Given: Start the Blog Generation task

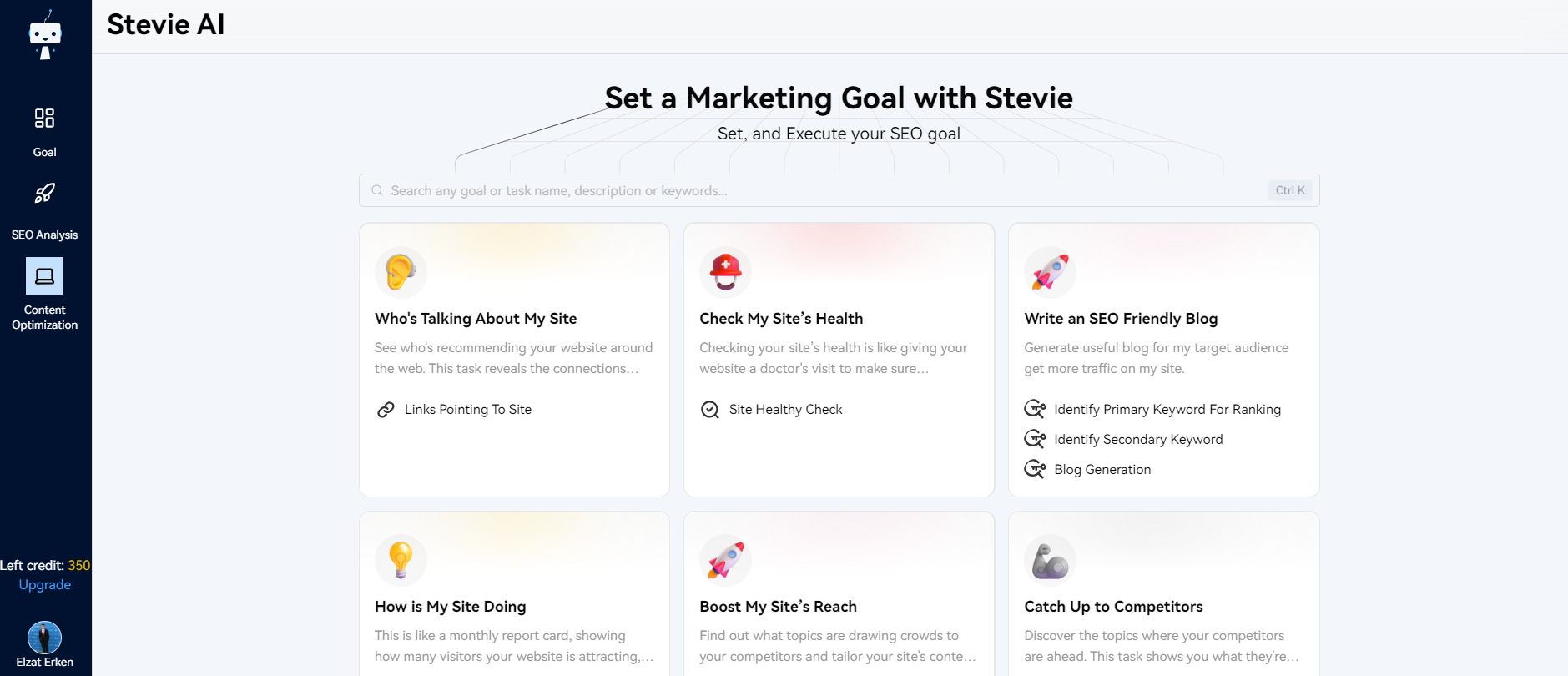Looking at the screenshot, I should (x=1102, y=470).
